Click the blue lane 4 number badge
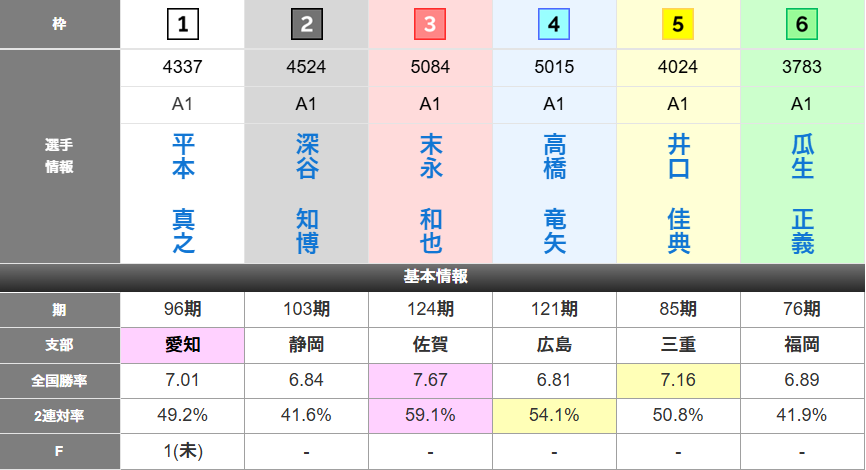Screen dimensions: 866x470 554,24
